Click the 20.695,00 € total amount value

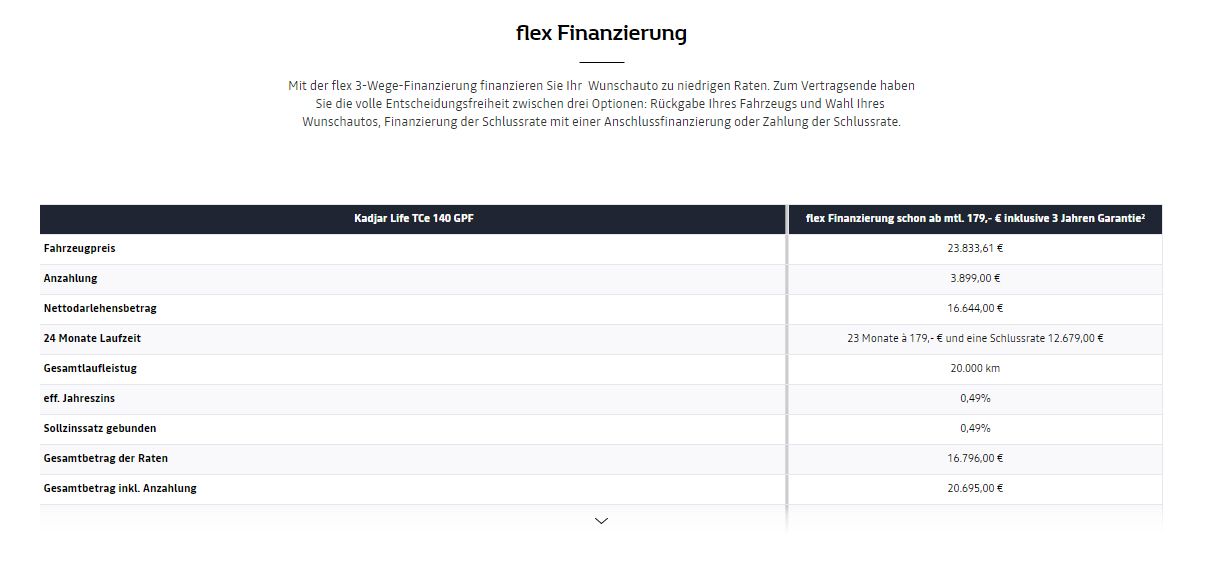975,488
